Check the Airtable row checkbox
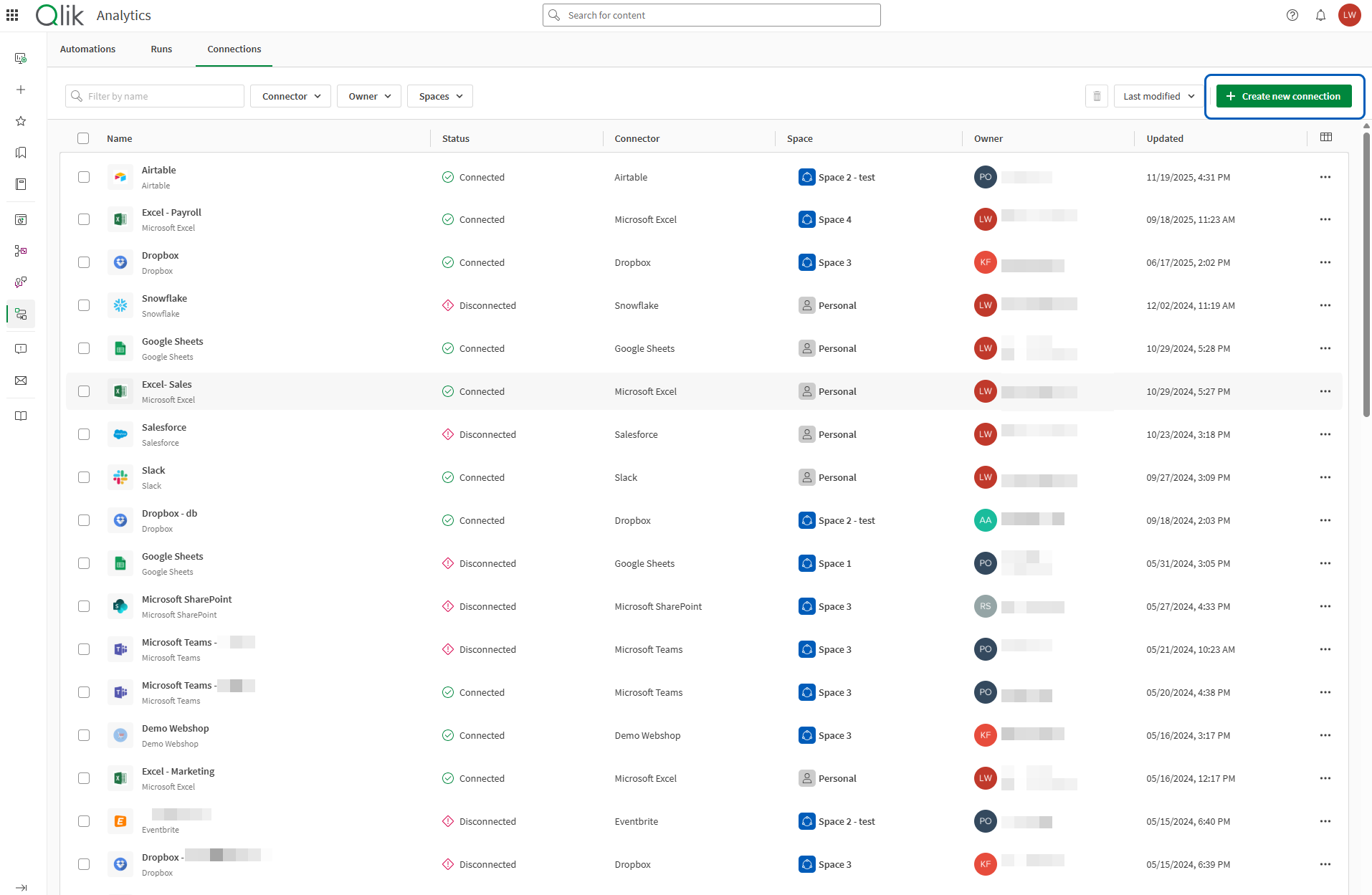Viewport: 1372px width, 895px height. point(84,177)
